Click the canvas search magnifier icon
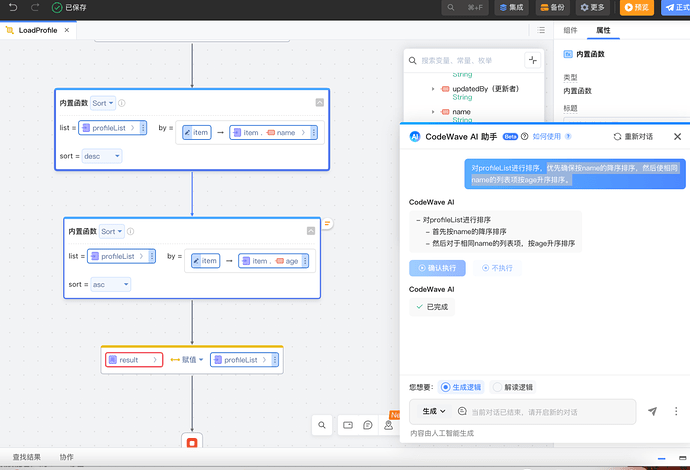Screen dimensions: 690x470 [x=322, y=425]
